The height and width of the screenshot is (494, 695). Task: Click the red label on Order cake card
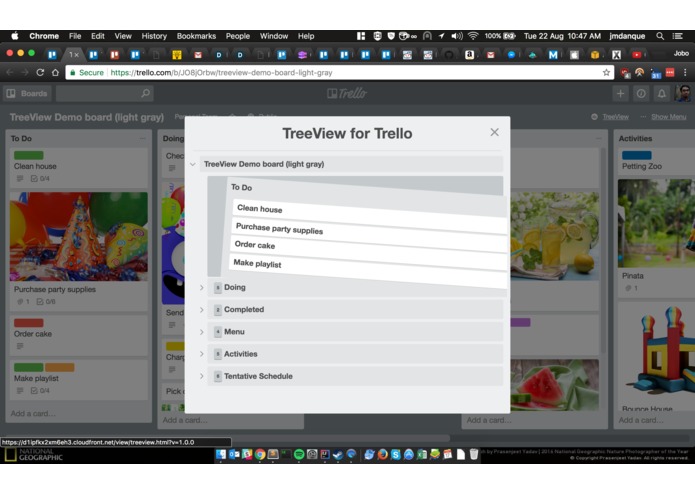[x=29, y=323]
